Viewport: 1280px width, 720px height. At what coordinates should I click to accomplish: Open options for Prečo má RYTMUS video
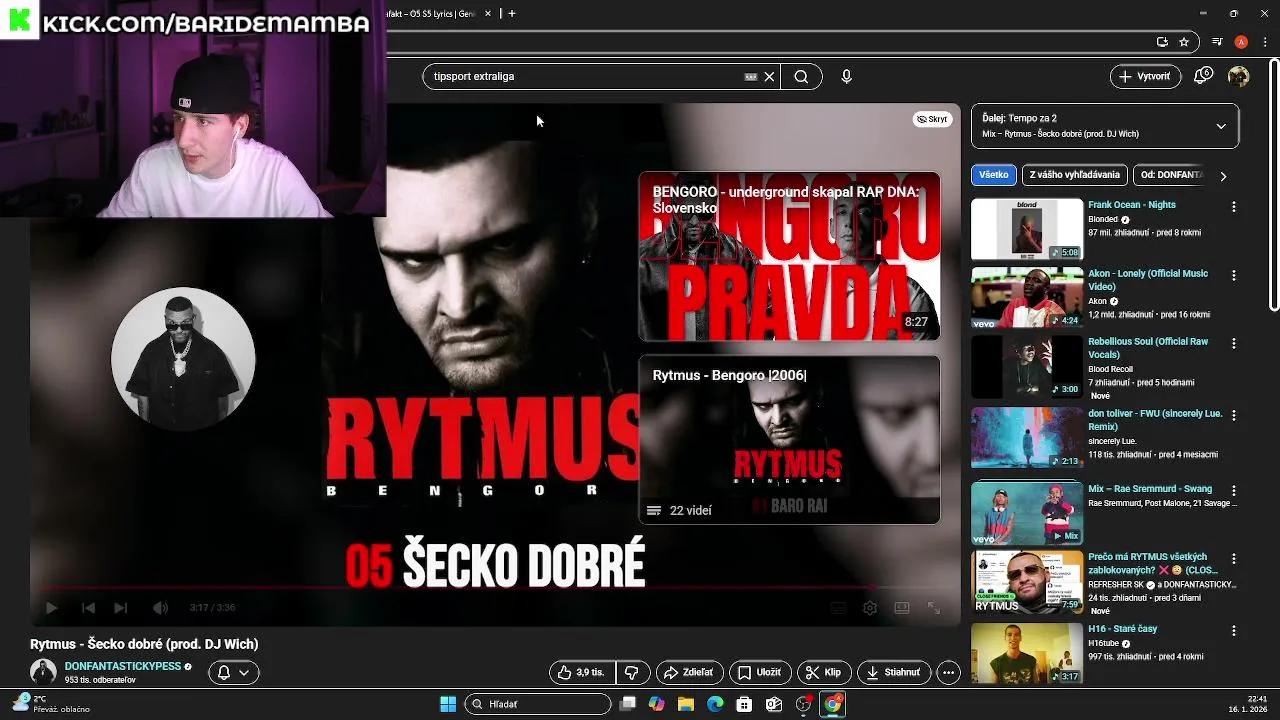point(1234,558)
